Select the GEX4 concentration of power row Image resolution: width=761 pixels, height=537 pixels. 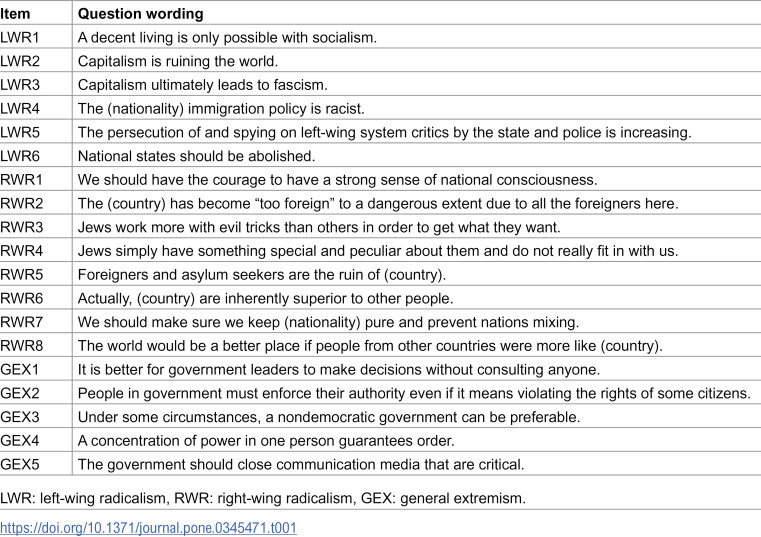(380, 440)
